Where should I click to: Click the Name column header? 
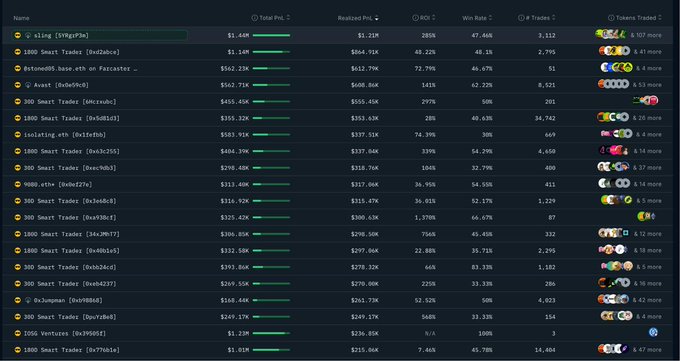pyautogui.click(x=21, y=18)
